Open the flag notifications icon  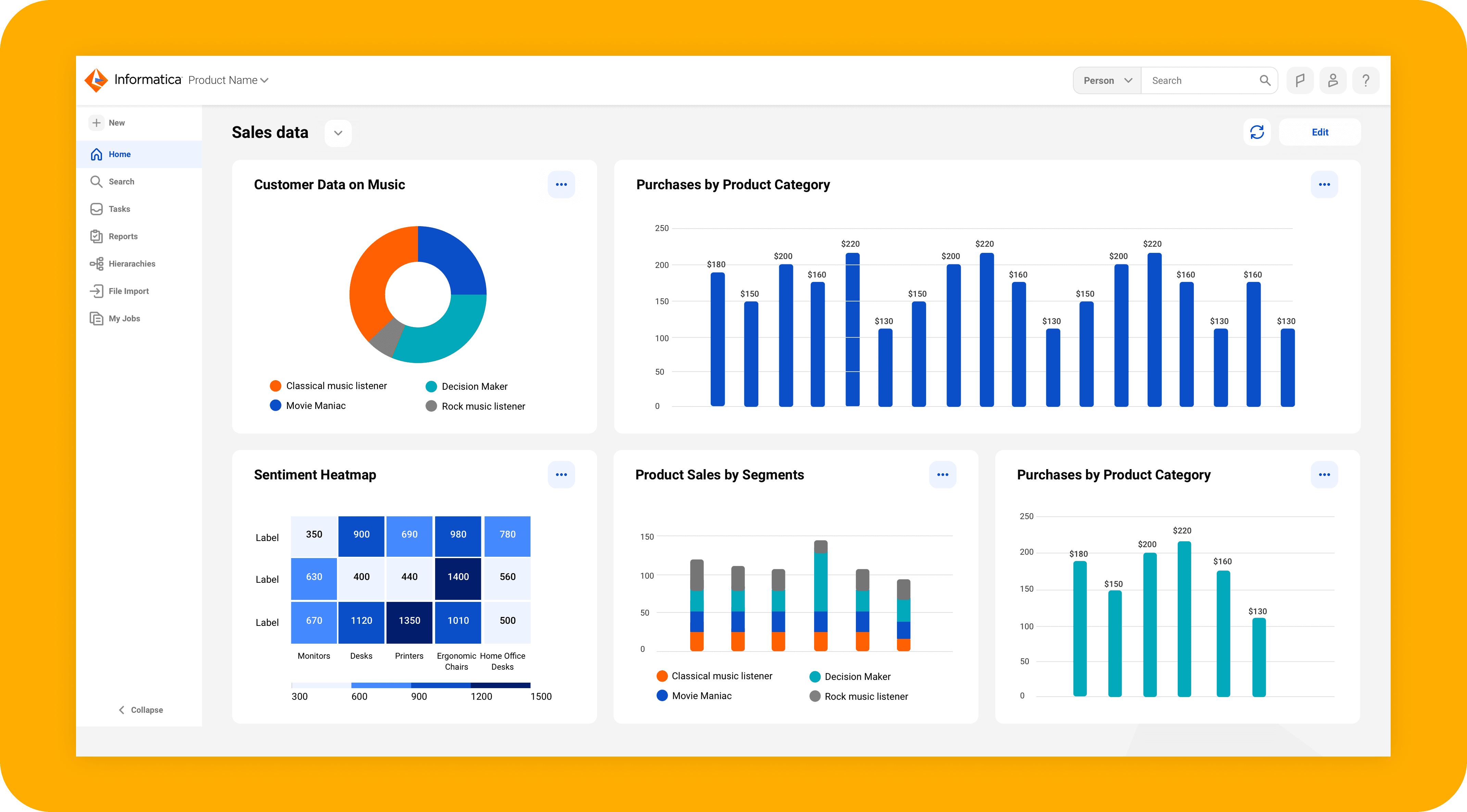click(x=1300, y=80)
